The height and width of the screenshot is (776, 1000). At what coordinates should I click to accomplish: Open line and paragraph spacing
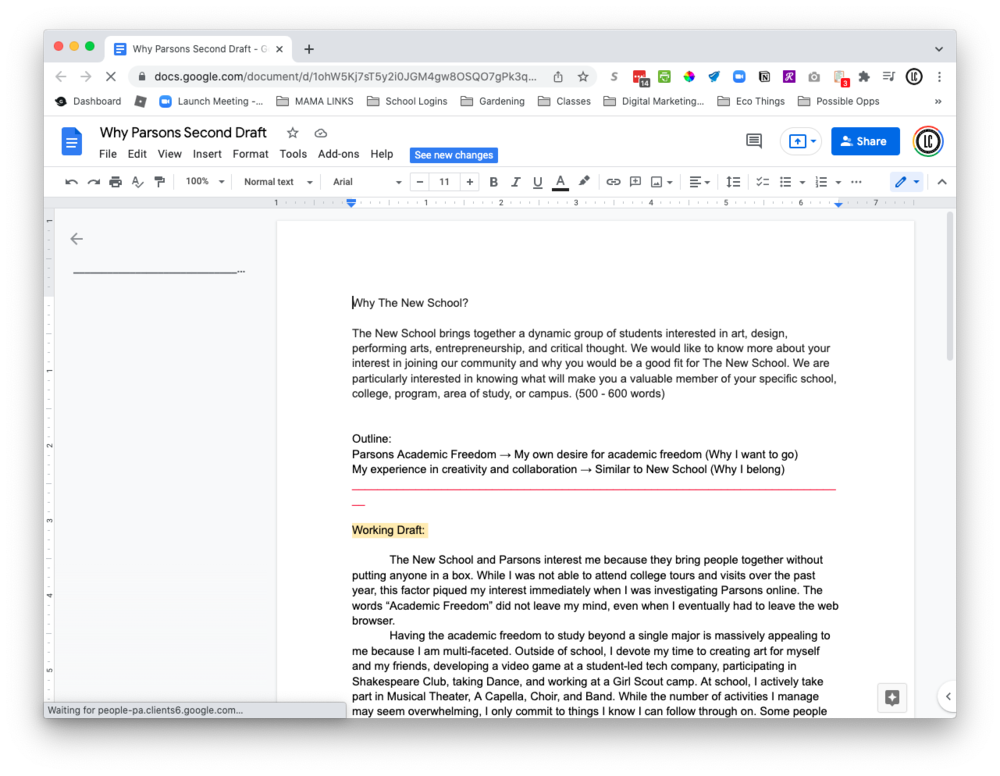click(x=733, y=182)
